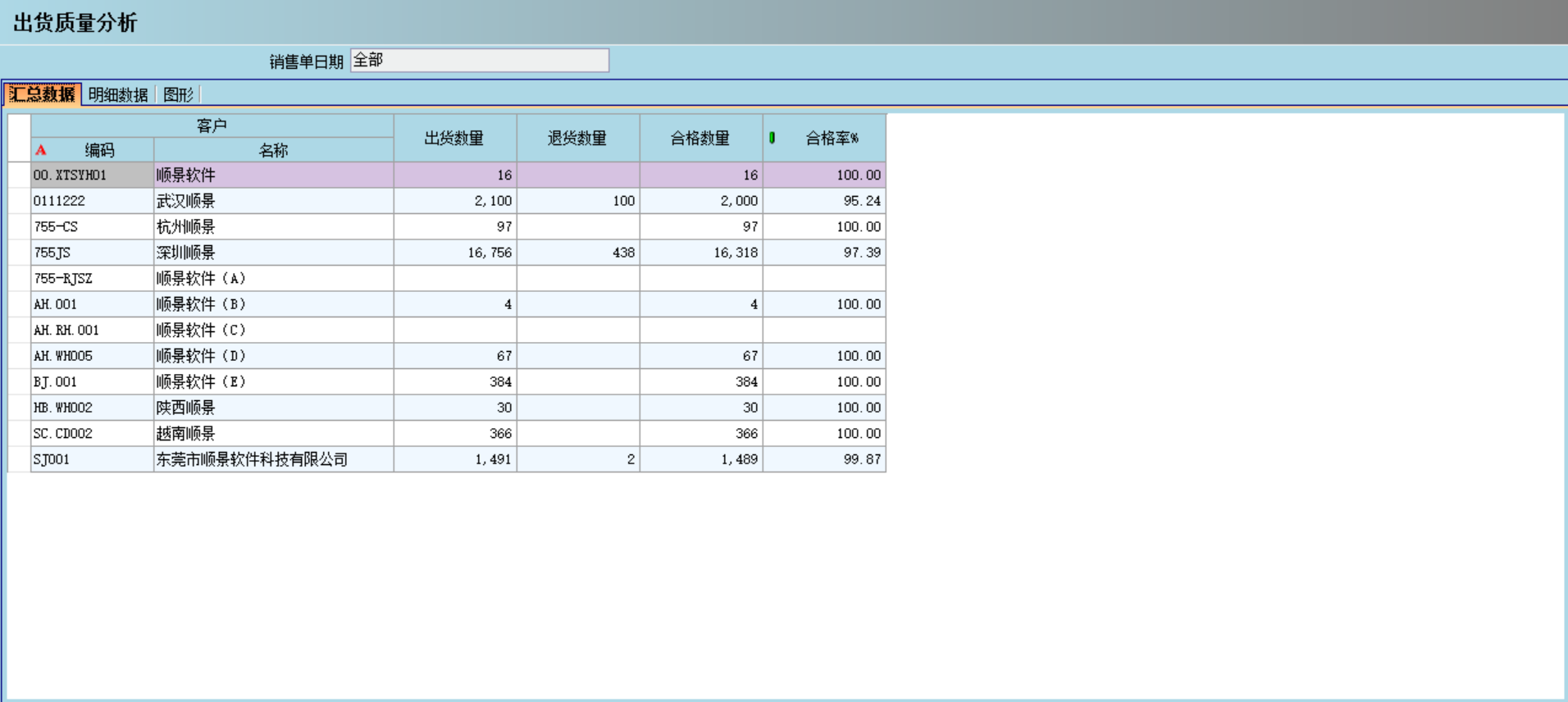This screenshot has width=1568, height=702.
Task: Switch to the 汇总数据 tab
Action: click(42, 94)
